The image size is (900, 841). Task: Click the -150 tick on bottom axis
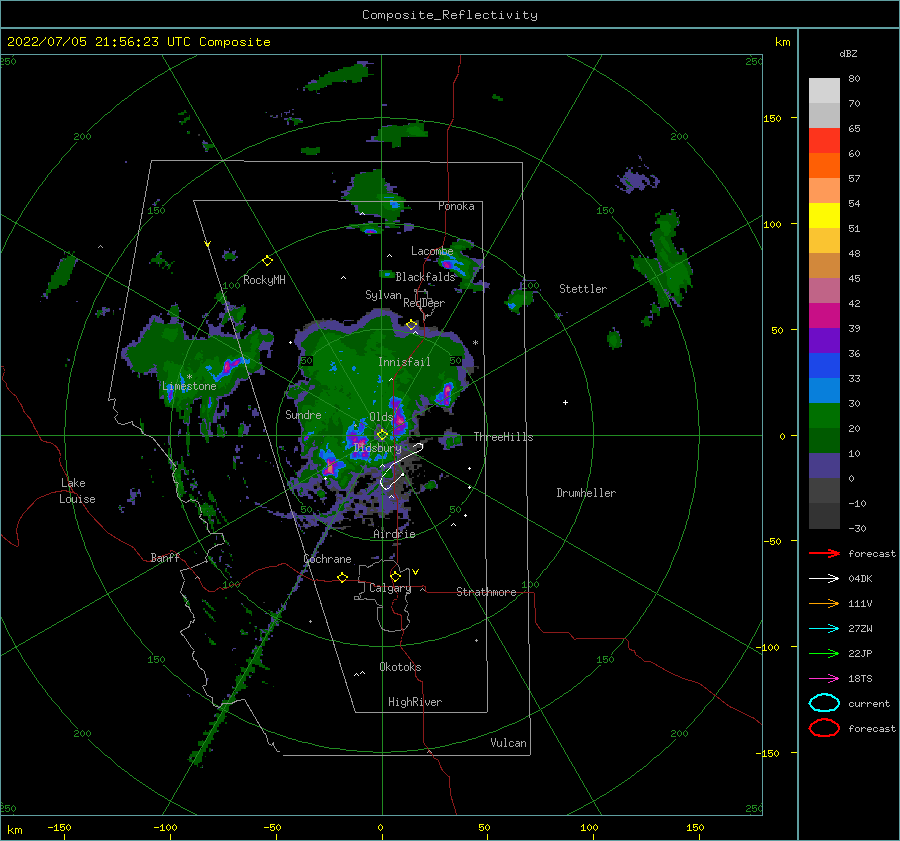59,827
